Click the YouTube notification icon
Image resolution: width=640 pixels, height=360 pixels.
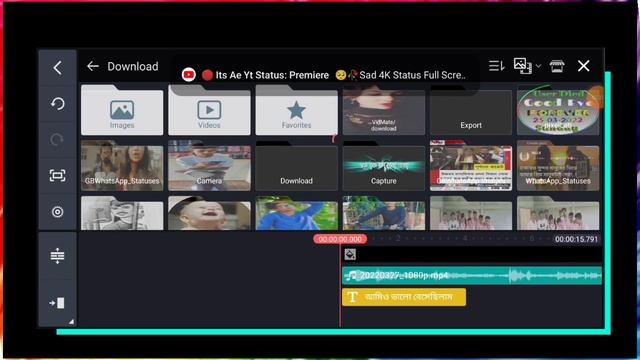click(x=189, y=75)
